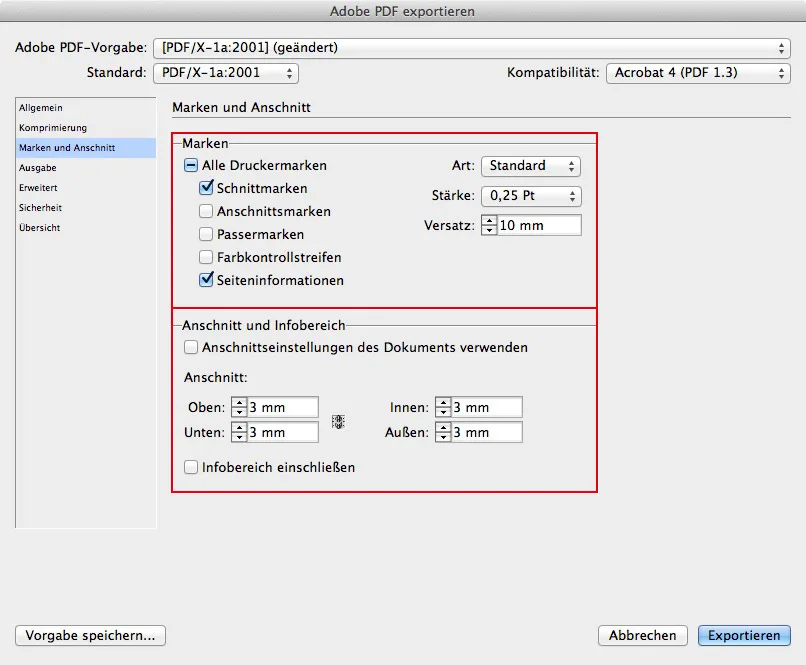
Task: Select Erweitert in the sidebar
Action: [x=85, y=188]
